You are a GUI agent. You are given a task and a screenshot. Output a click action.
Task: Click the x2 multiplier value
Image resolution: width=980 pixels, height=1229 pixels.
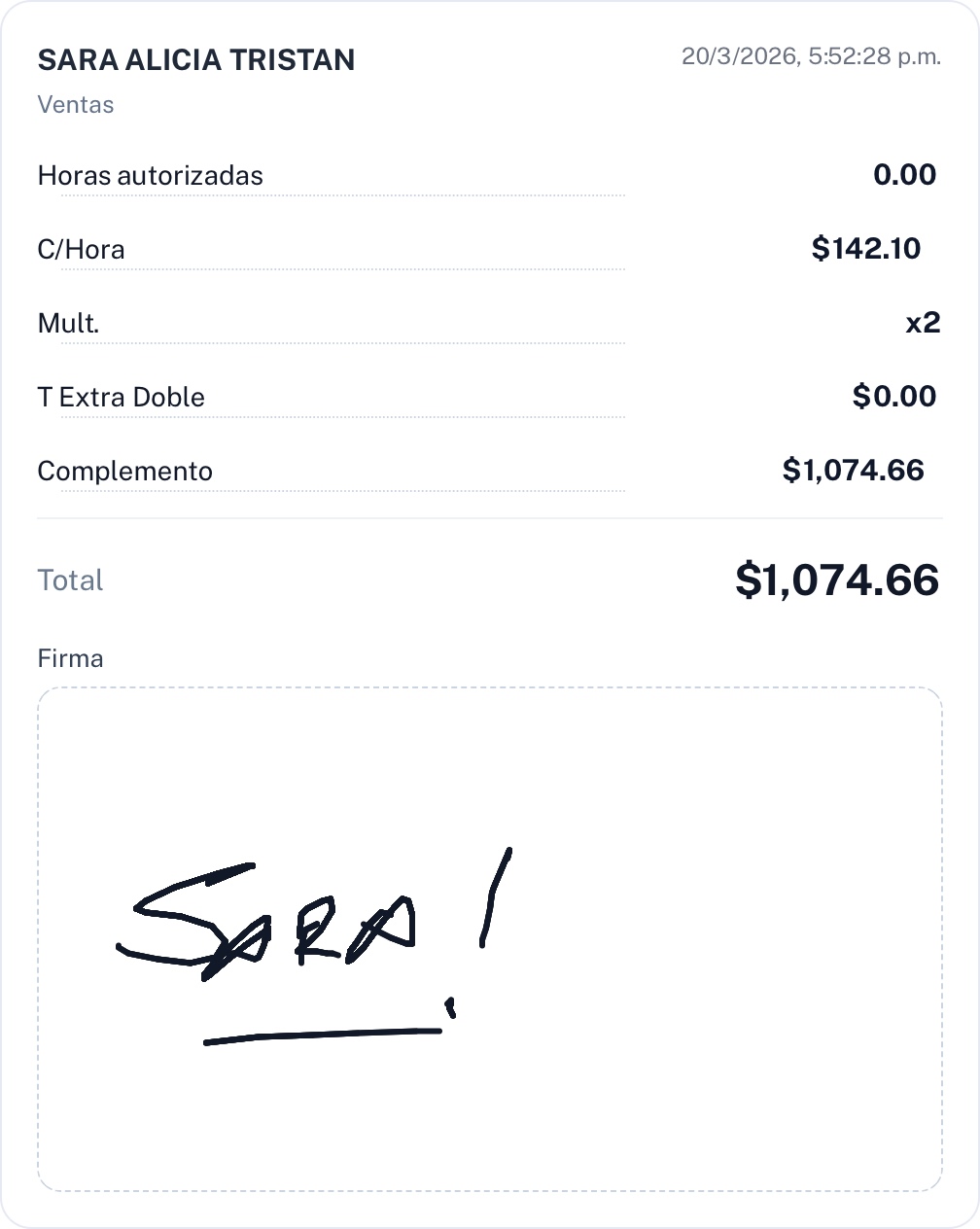[923, 323]
